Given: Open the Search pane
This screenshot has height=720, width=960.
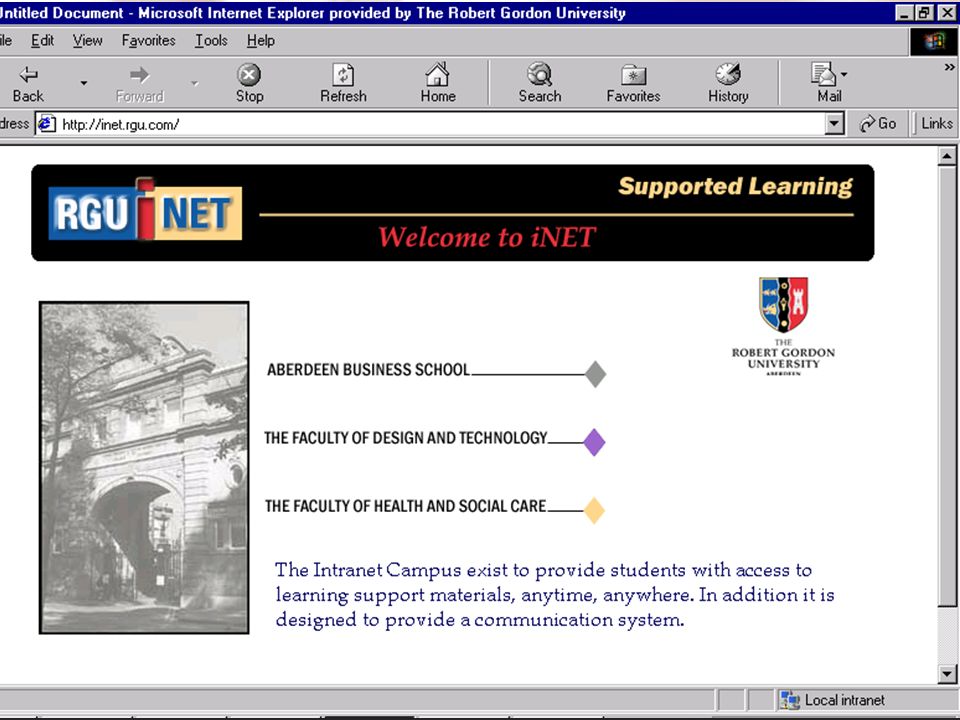Looking at the screenshot, I should pos(540,84).
